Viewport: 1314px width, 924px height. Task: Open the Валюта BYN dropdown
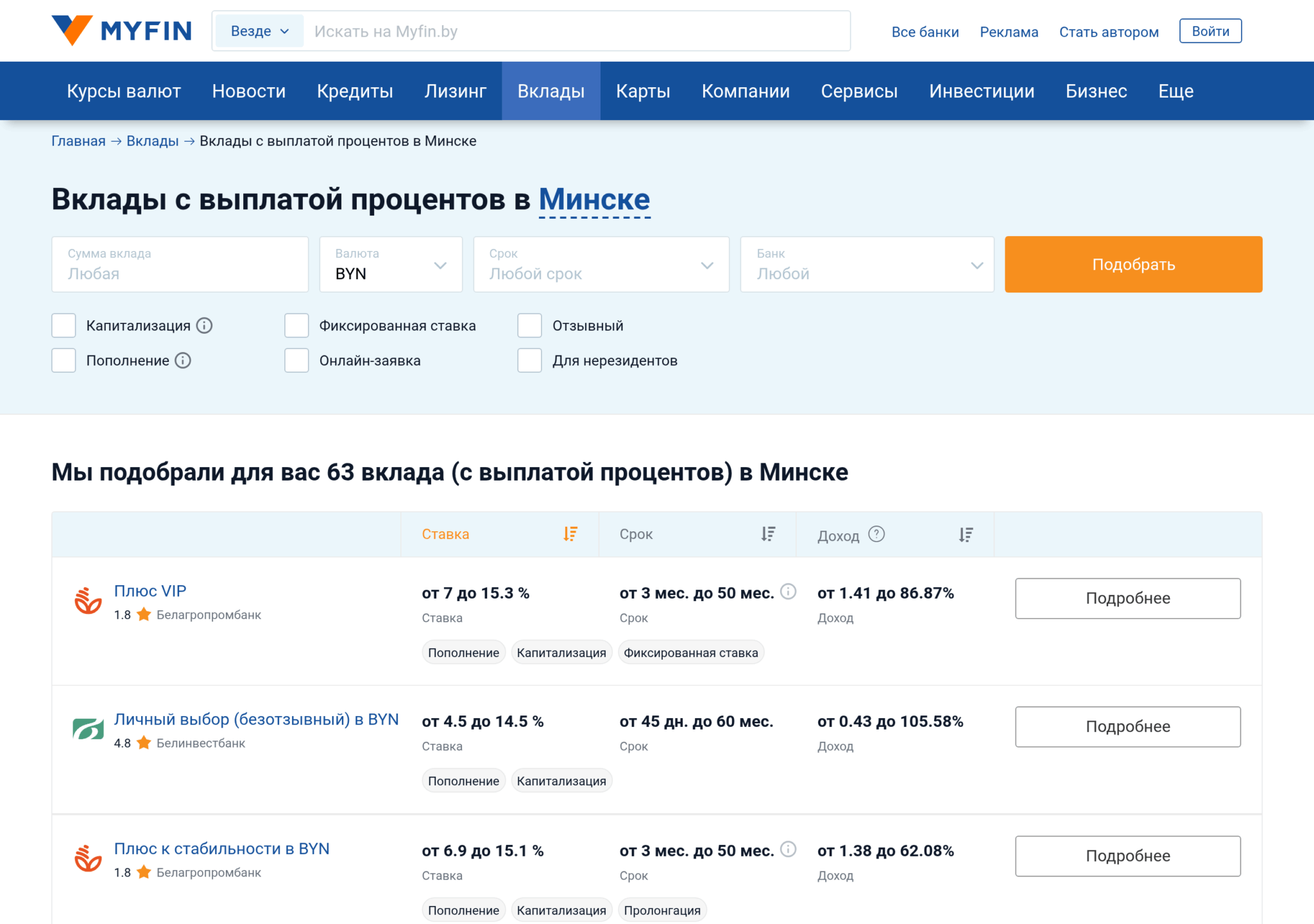coord(391,265)
